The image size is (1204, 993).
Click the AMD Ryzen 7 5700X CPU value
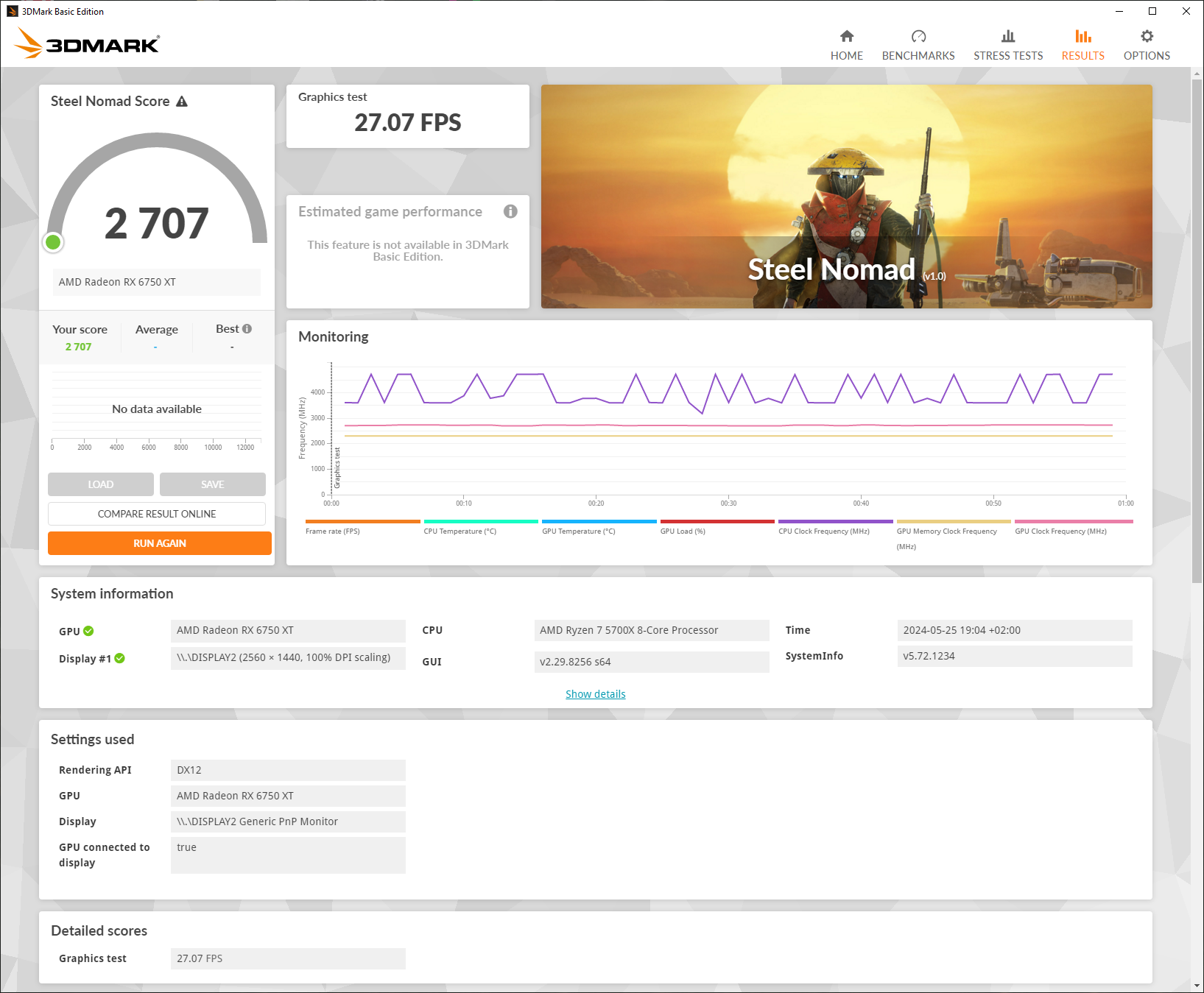coord(652,630)
